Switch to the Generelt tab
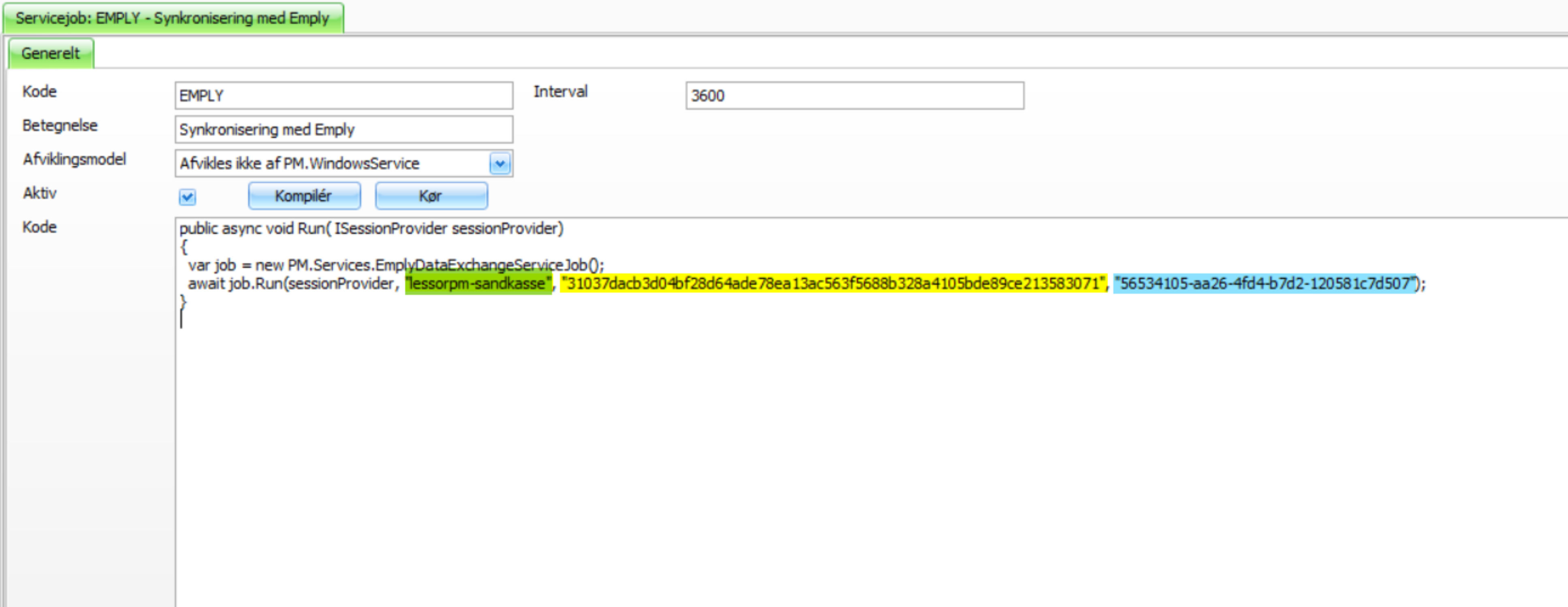The height and width of the screenshot is (607, 1568). [x=51, y=53]
